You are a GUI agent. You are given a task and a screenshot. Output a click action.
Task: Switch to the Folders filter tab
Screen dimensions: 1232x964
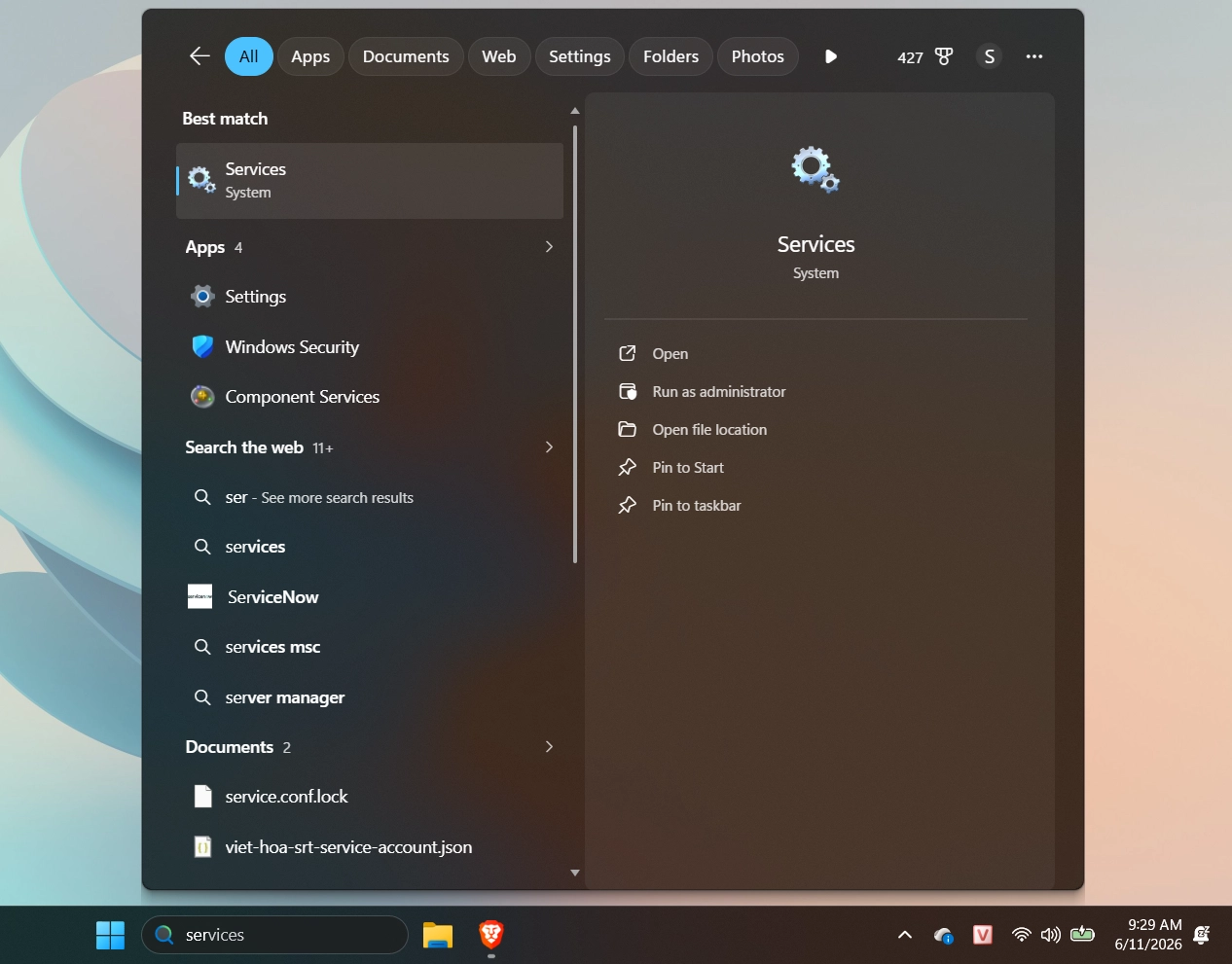point(670,56)
